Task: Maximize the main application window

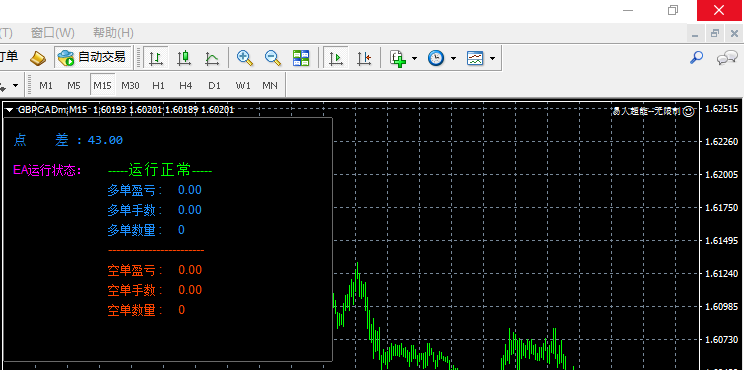Action: (673, 10)
